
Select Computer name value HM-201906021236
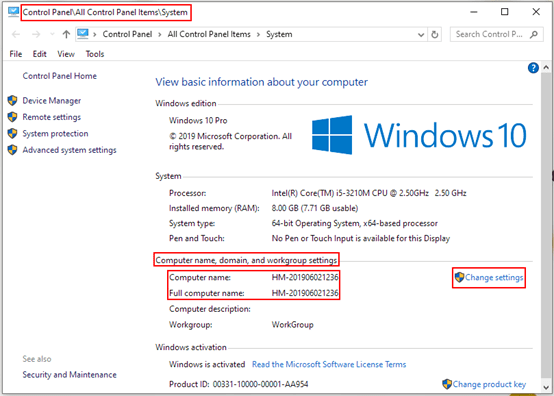[x=305, y=277]
